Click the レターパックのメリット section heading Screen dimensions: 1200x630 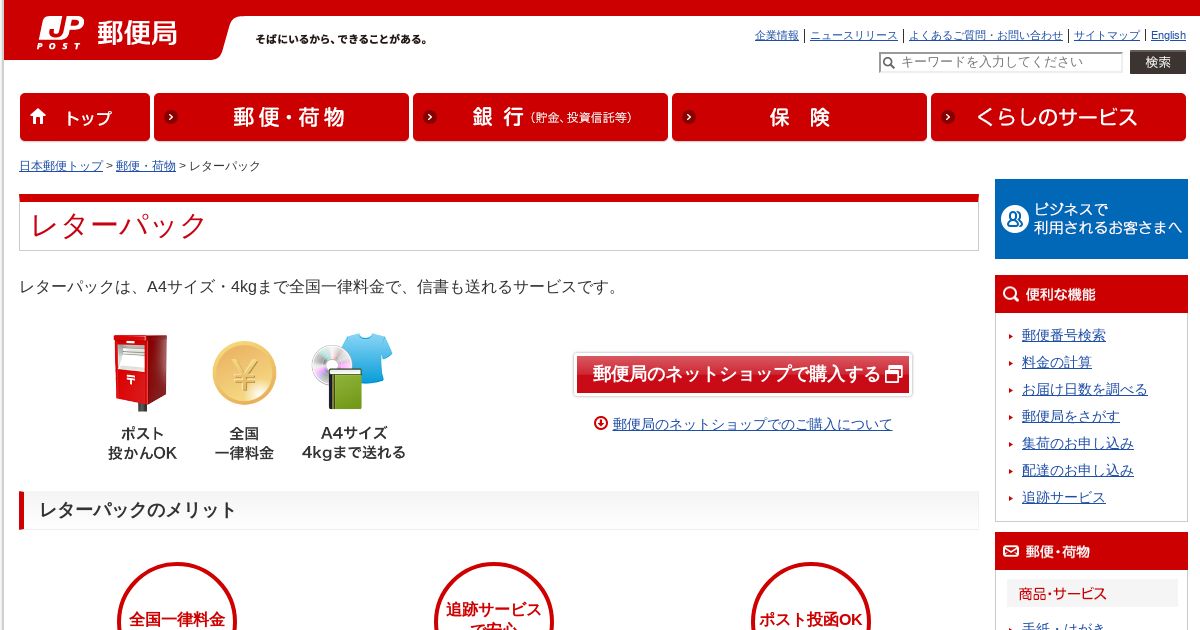tap(138, 510)
